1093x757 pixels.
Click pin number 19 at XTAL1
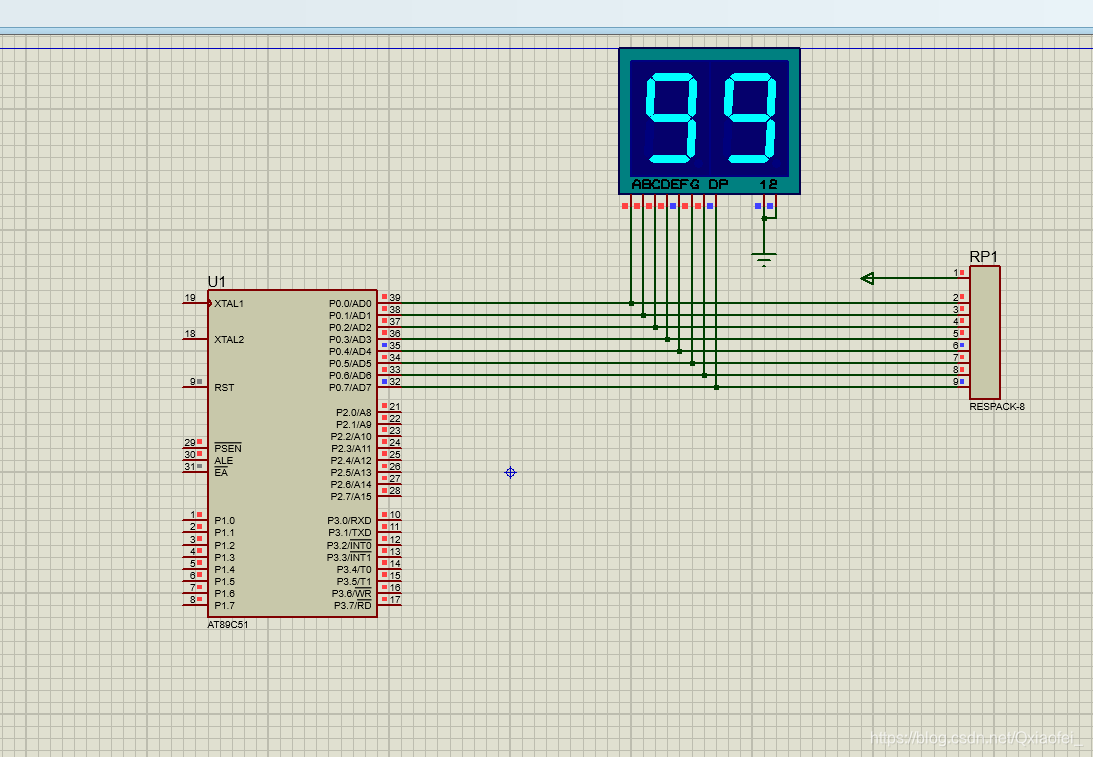[x=190, y=298]
